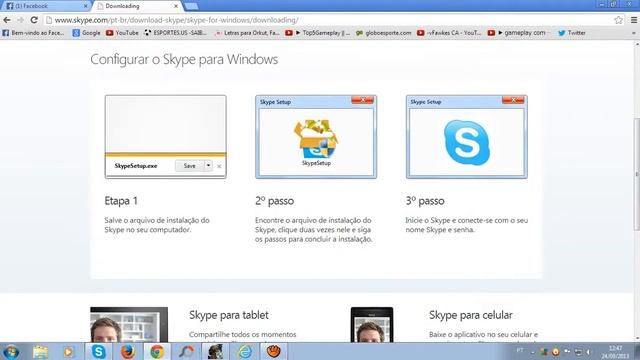
Task: Open the Letras para Orkut bookmark
Action: (247, 33)
